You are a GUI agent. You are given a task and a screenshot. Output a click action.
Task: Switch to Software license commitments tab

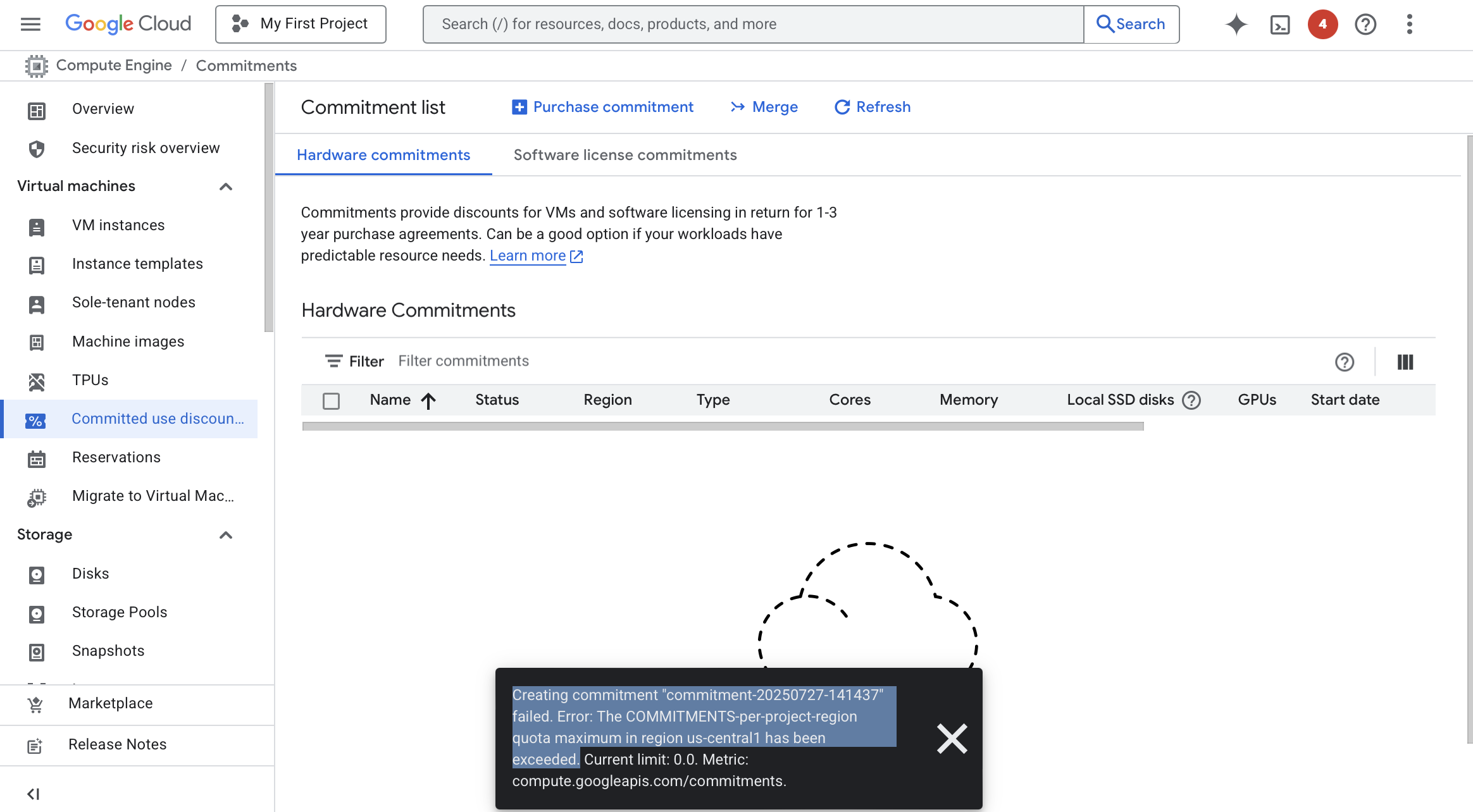(625, 155)
